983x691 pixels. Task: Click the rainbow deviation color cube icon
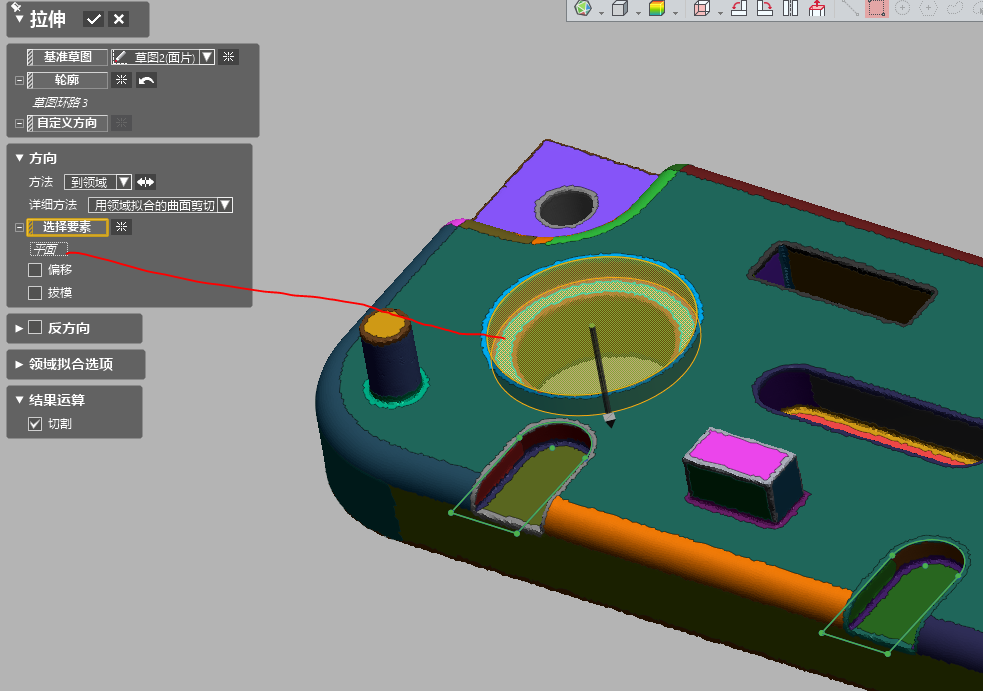pos(657,8)
